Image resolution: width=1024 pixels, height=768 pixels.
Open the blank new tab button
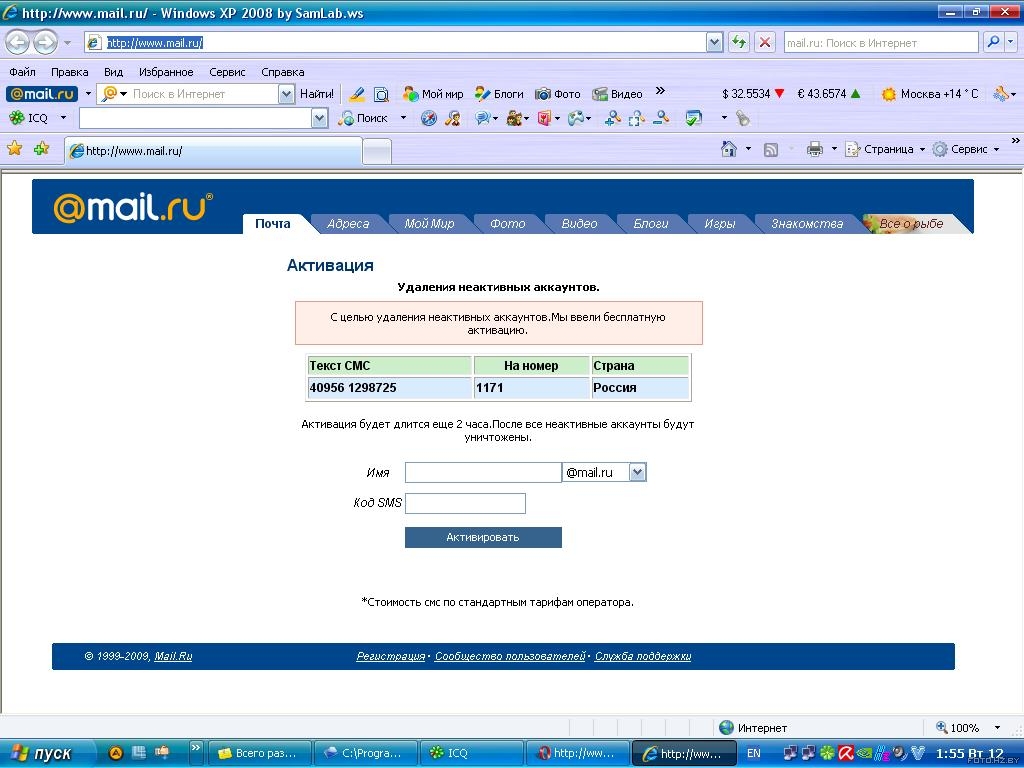click(x=377, y=152)
